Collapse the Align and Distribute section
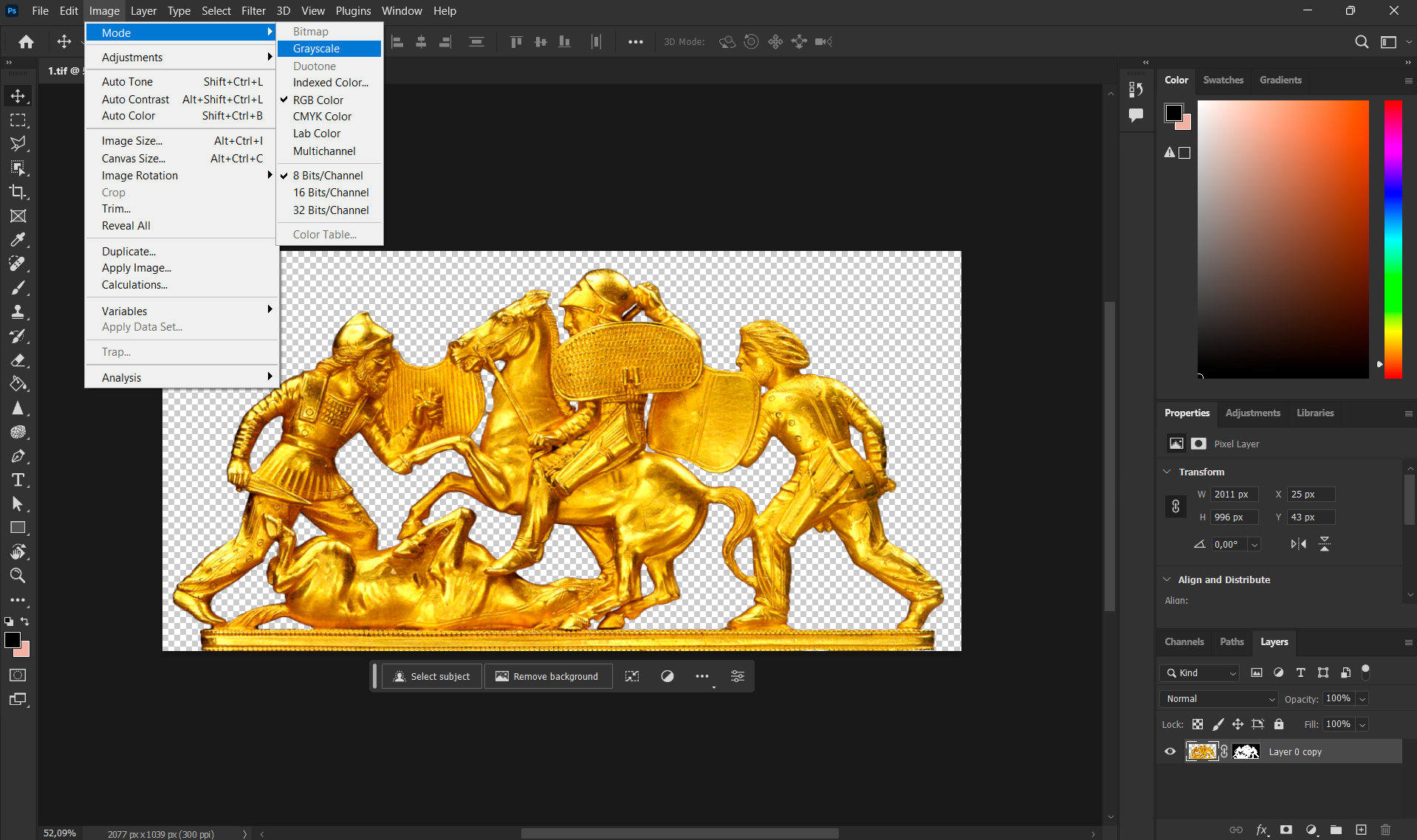Image resolution: width=1417 pixels, height=840 pixels. tap(1167, 579)
